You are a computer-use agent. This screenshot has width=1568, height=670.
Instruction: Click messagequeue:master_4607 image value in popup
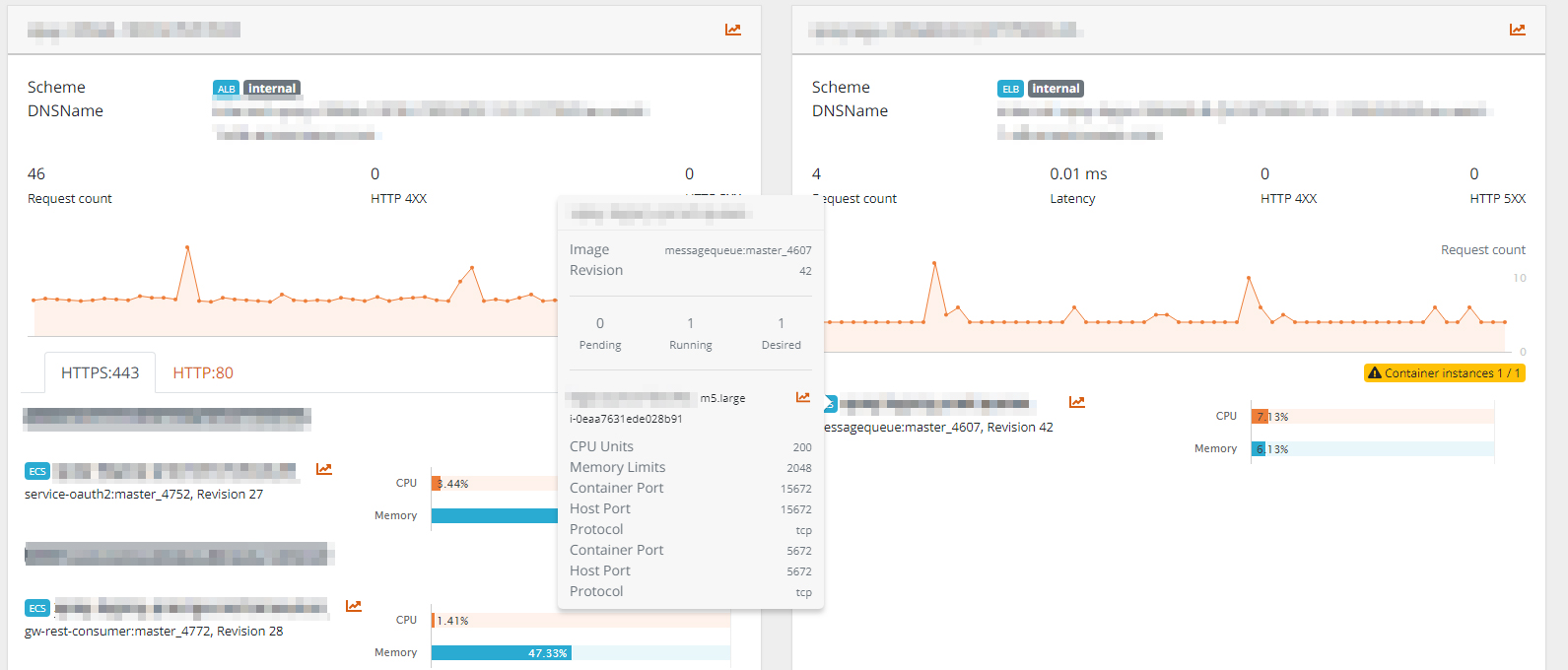click(x=738, y=250)
